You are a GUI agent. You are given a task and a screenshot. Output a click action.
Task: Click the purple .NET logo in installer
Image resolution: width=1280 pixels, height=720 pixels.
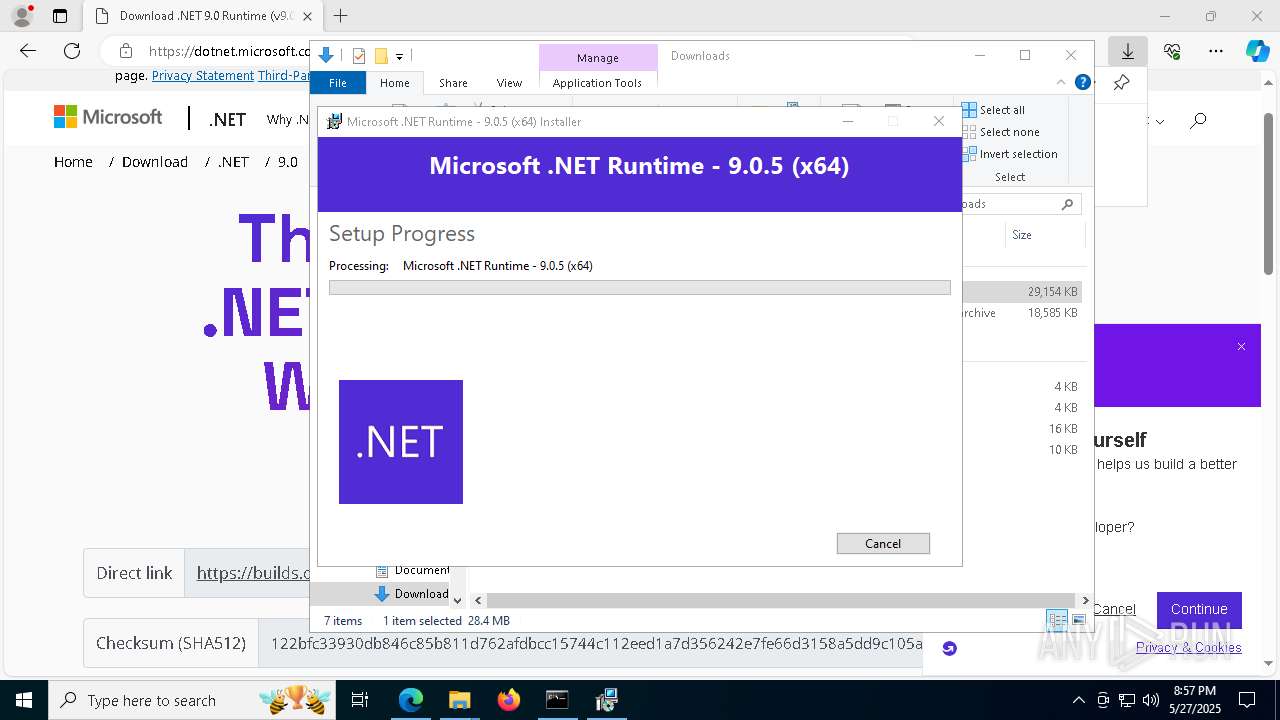pos(401,442)
